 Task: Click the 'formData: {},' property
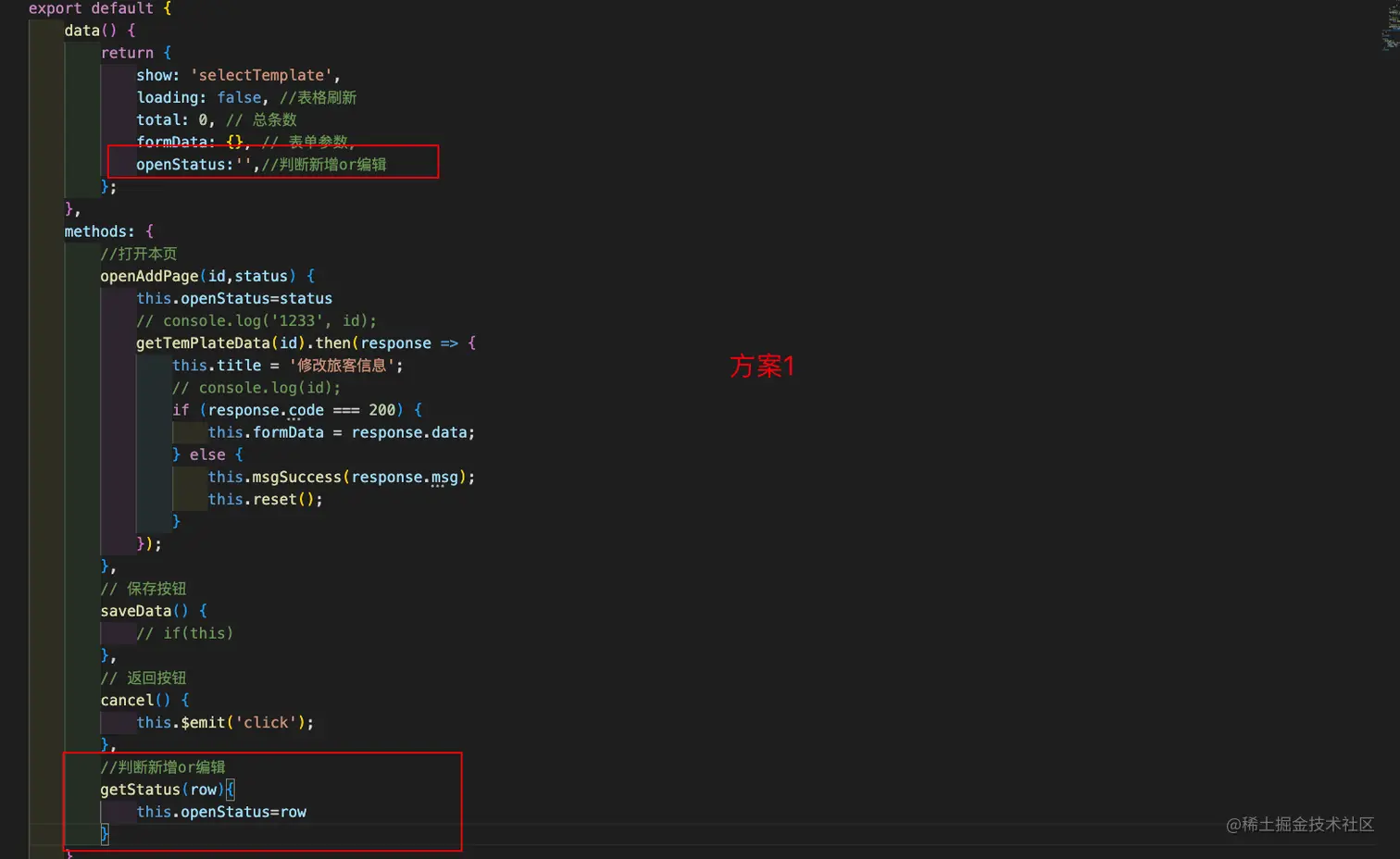(194, 142)
